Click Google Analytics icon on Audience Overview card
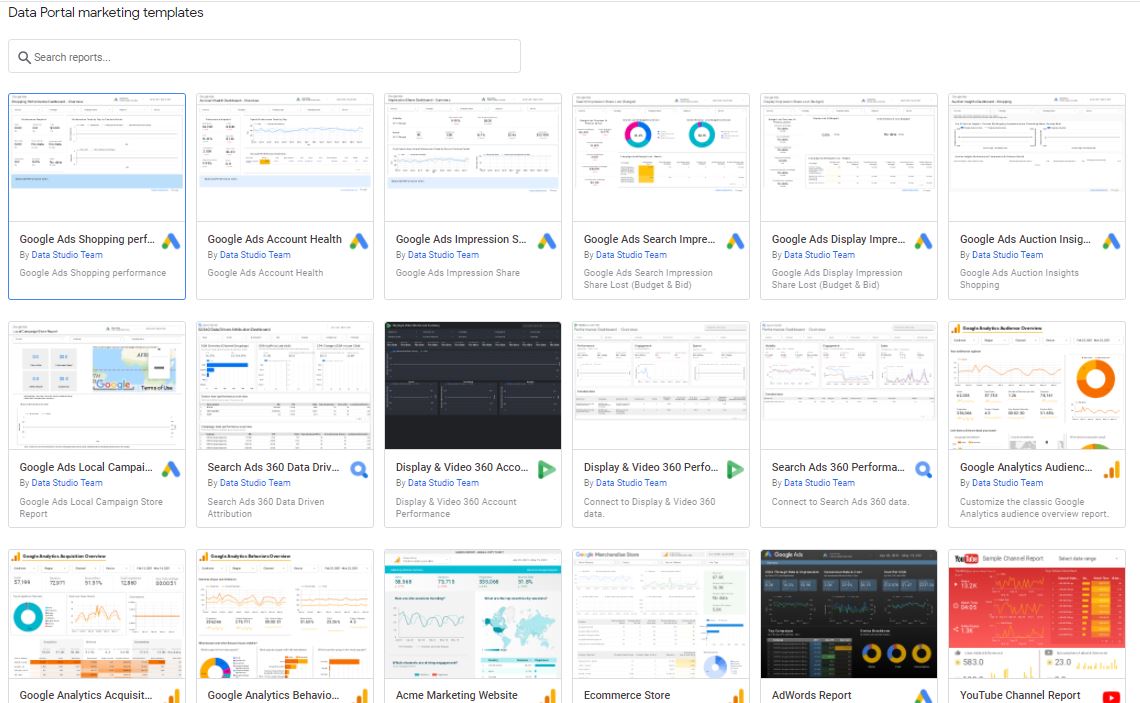The width and height of the screenshot is (1140, 703). (x=1111, y=469)
